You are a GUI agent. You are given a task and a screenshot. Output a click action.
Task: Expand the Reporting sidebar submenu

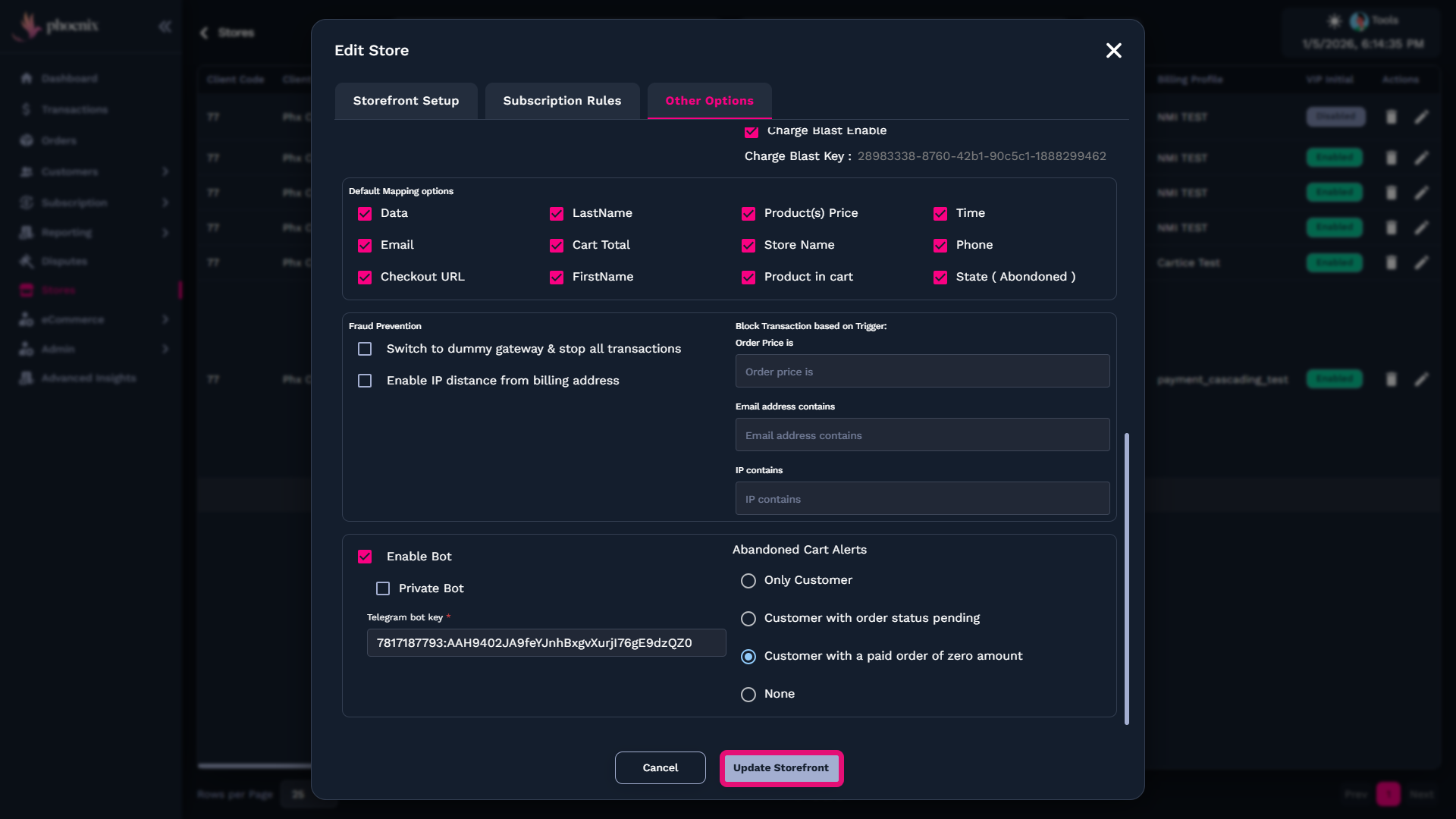pyautogui.click(x=165, y=232)
